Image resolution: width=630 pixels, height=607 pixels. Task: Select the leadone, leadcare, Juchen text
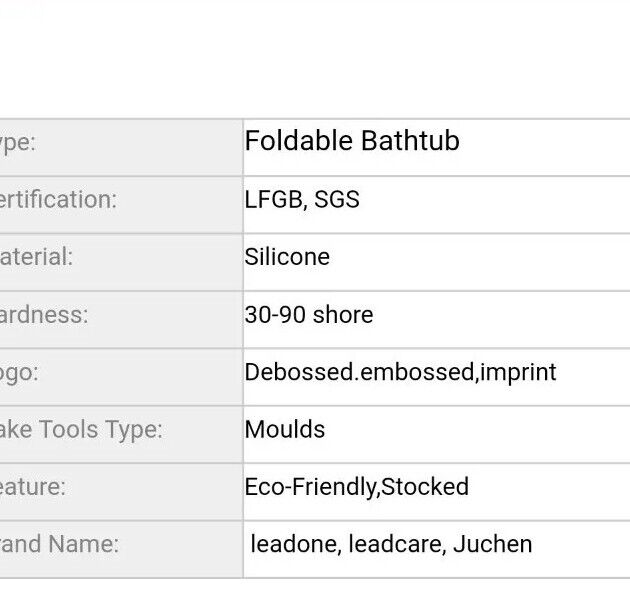coord(391,544)
